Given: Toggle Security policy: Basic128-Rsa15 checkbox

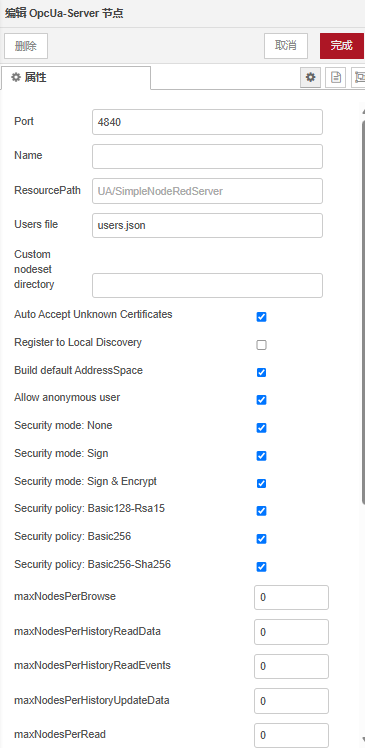Looking at the screenshot, I should pos(261,511).
